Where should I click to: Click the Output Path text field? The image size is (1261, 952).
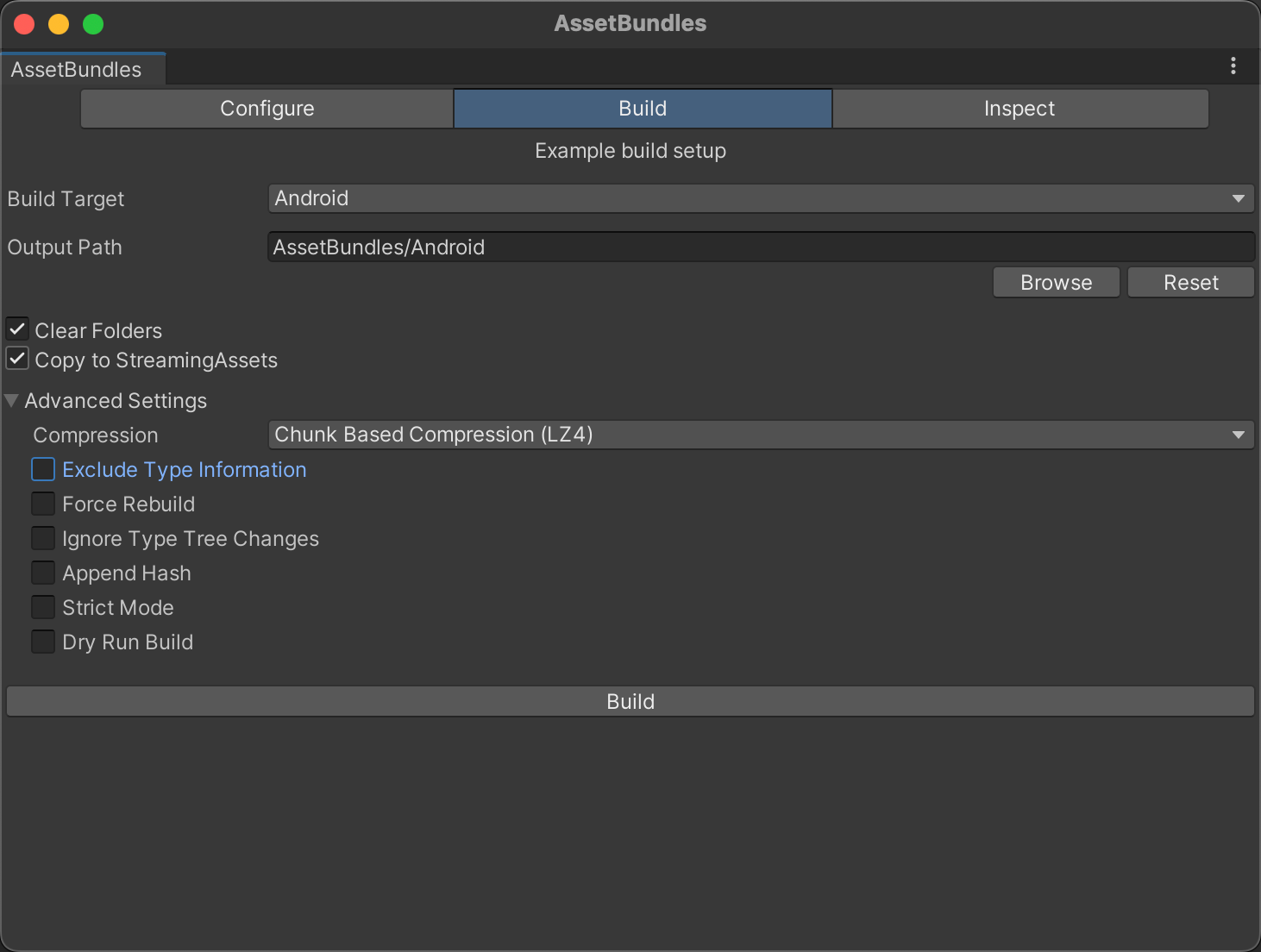[x=761, y=247]
